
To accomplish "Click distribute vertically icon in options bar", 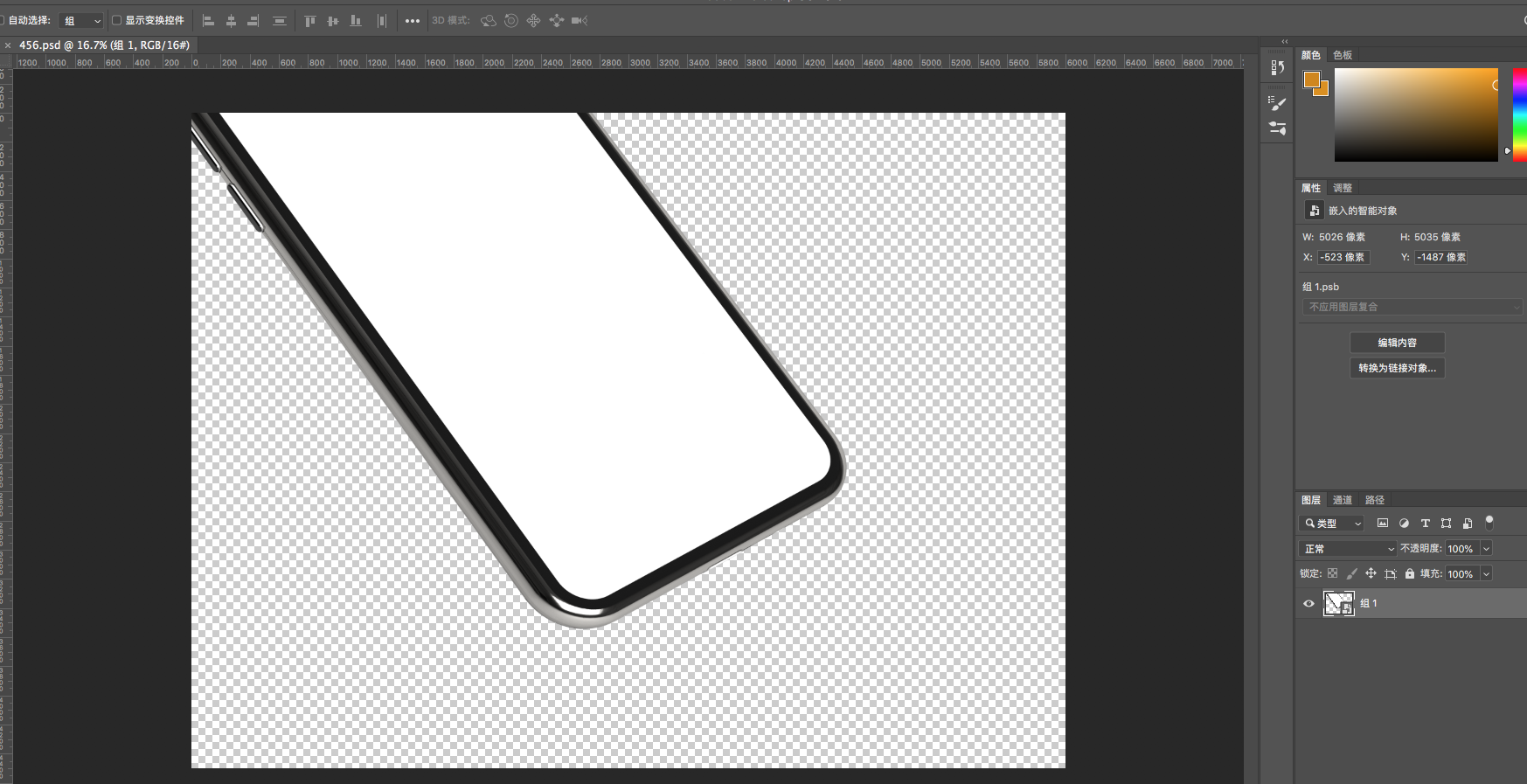I will [280, 21].
